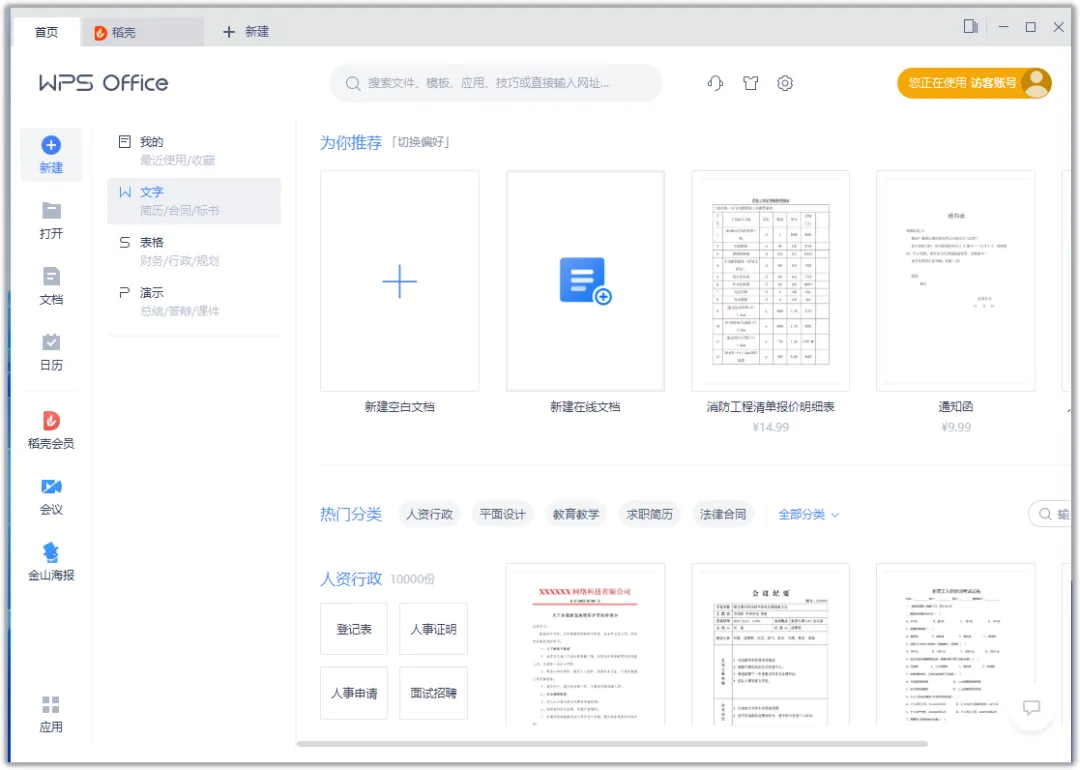
Task: Select 我的 recent and favorites
Action: (194, 151)
